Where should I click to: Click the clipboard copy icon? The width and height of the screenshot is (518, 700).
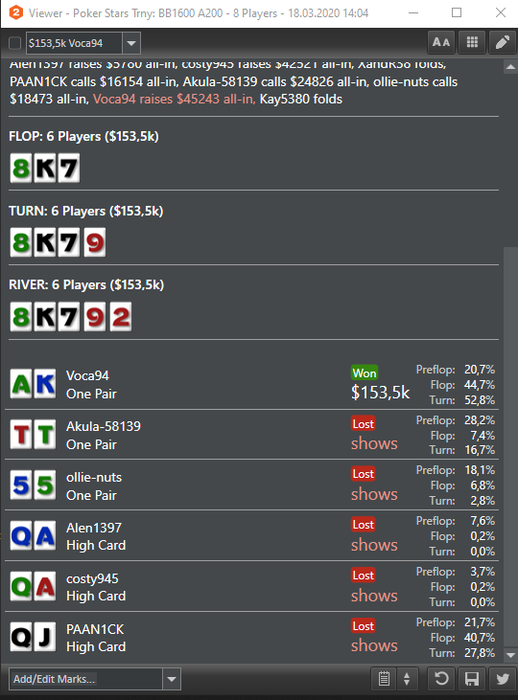tap(384, 679)
